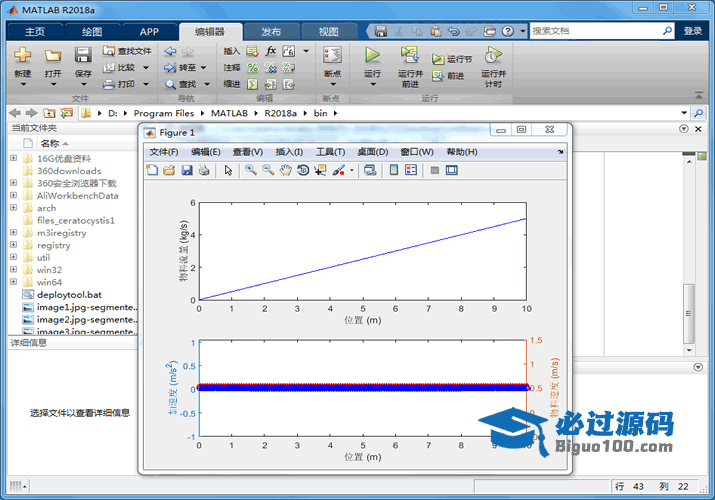This screenshot has height=500, width=715.
Task: Open dropdown arrow under 新建 button
Action: (x=23, y=84)
